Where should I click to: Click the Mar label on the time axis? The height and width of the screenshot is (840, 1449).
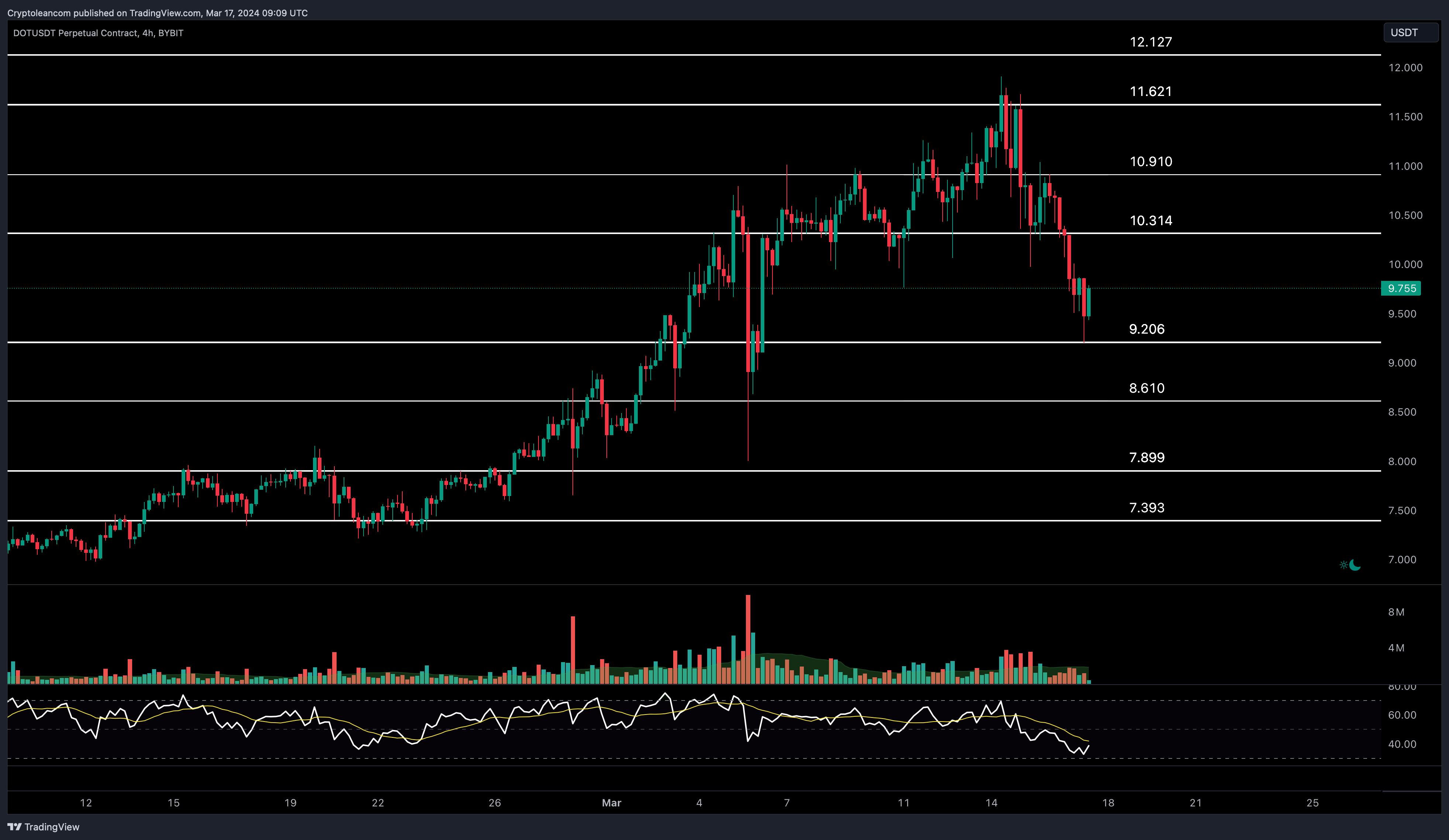coord(611,803)
